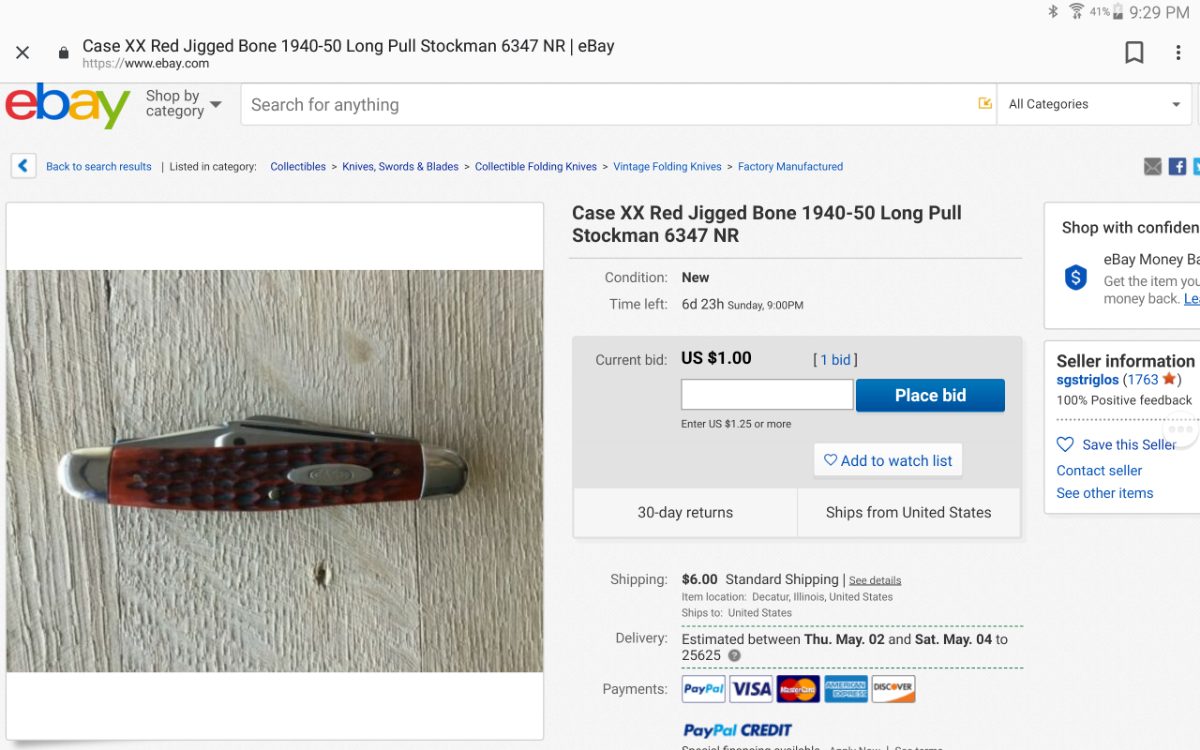Click heart icon to save this seller
1200x750 pixels.
(x=1065, y=444)
